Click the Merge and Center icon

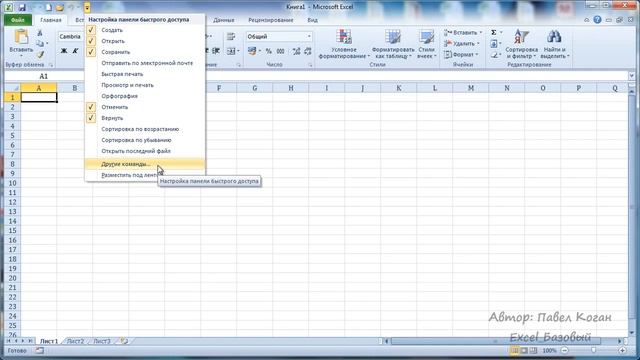pos(231,51)
